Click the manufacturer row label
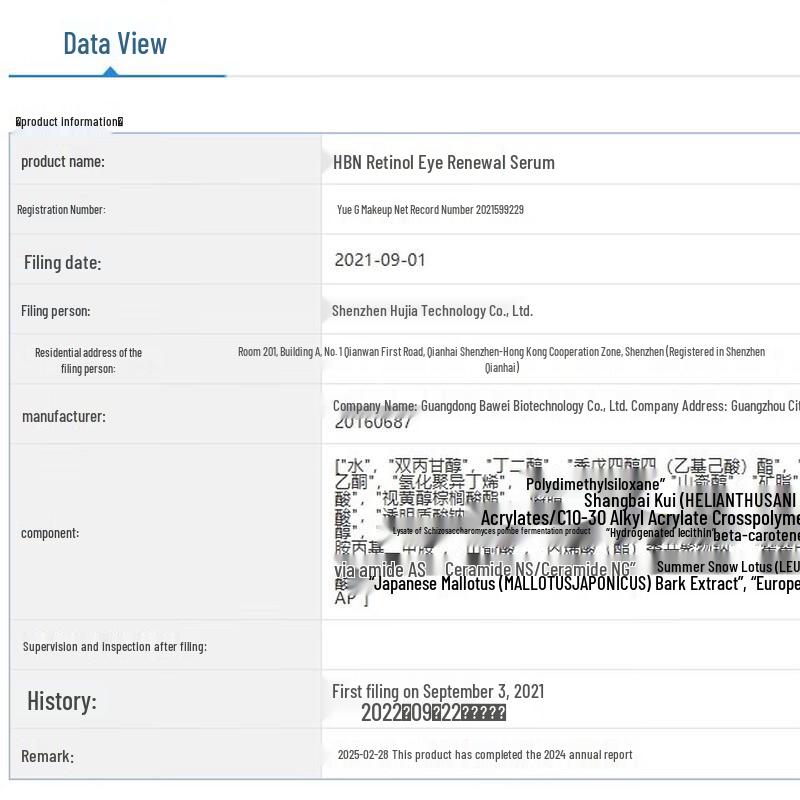The width and height of the screenshot is (800, 800). point(63,416)
